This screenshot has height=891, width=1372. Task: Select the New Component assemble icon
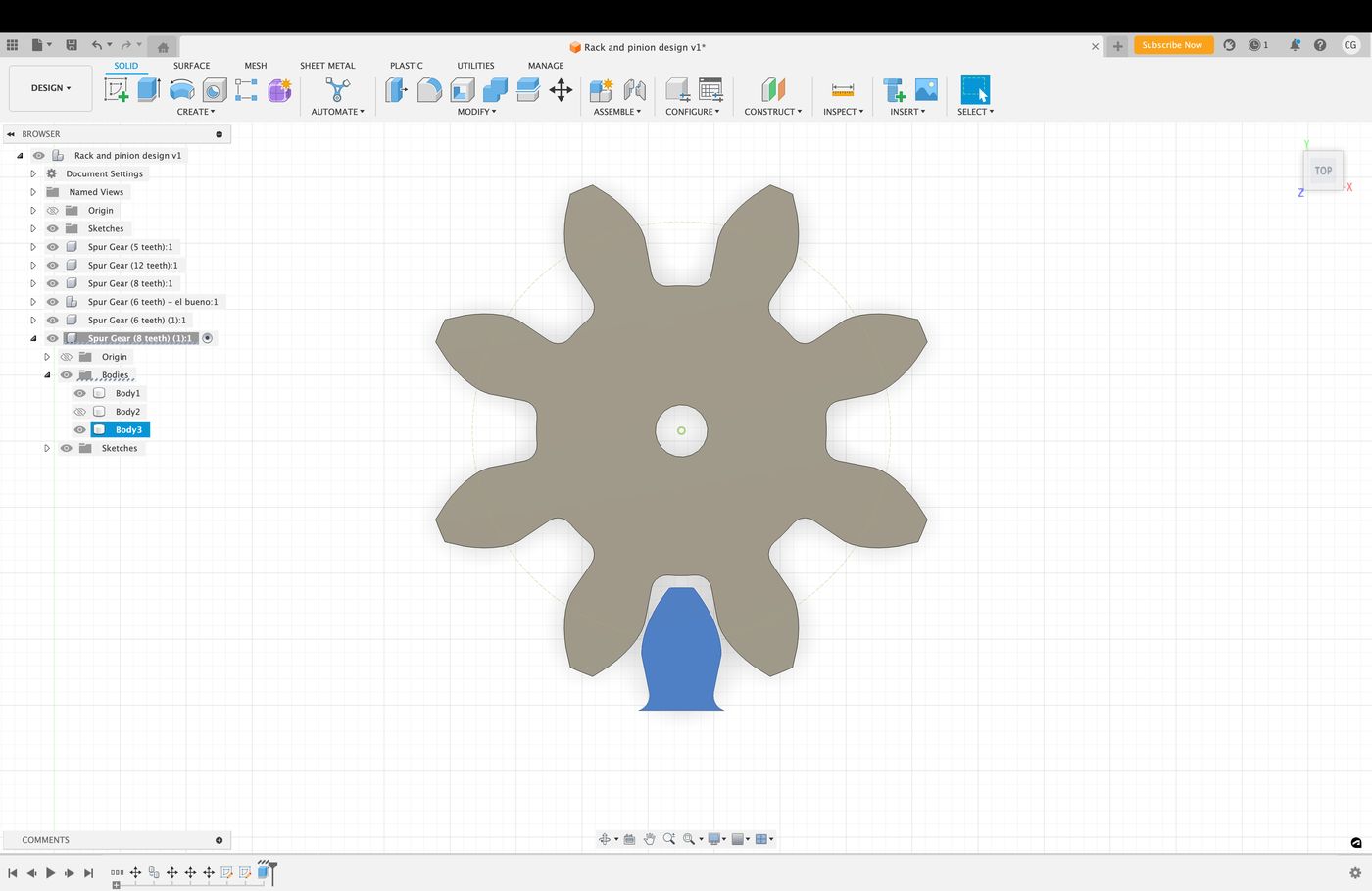tap(601, 90)
